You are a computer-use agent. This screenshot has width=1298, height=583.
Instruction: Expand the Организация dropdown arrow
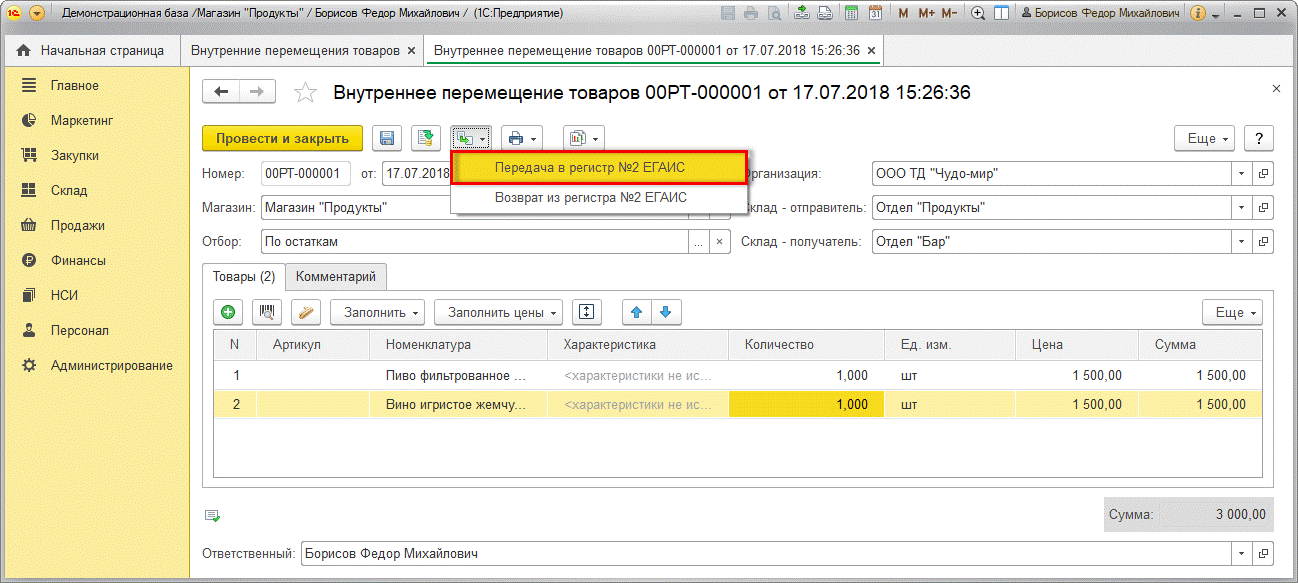click(x=1242, y=173)
